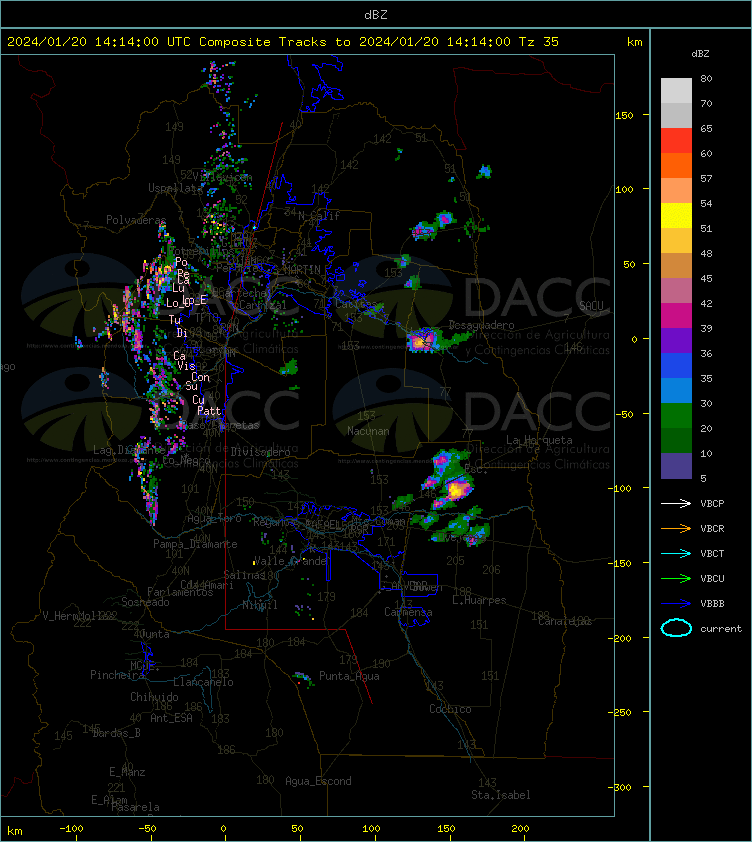Click the '200' tick on the horizontal axis
The height and width of the screenshot is (842, 752).
pos(520,829)
